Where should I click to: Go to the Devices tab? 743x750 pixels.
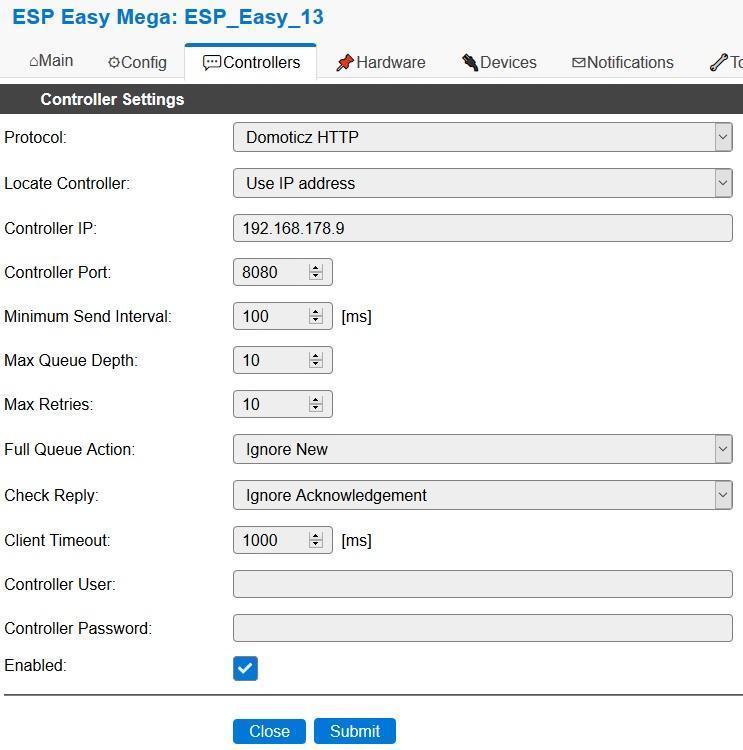tap(499, 62)
